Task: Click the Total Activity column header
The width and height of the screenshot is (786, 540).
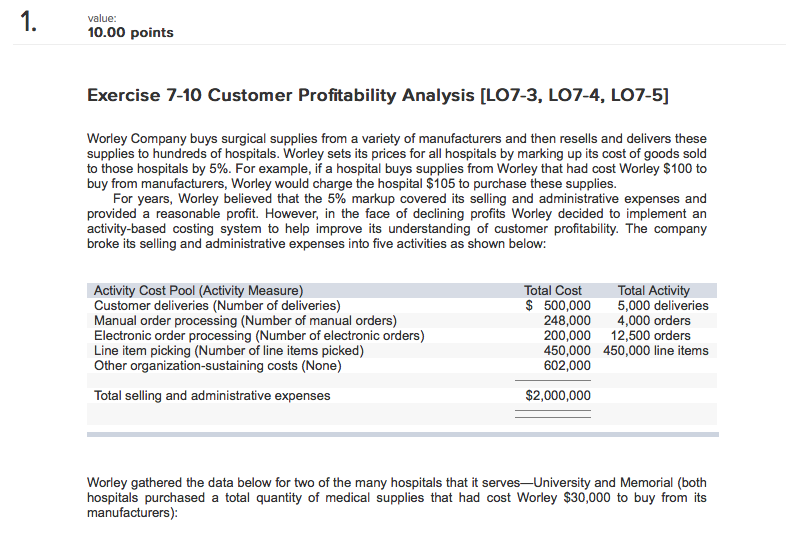Action: point(654,291)
